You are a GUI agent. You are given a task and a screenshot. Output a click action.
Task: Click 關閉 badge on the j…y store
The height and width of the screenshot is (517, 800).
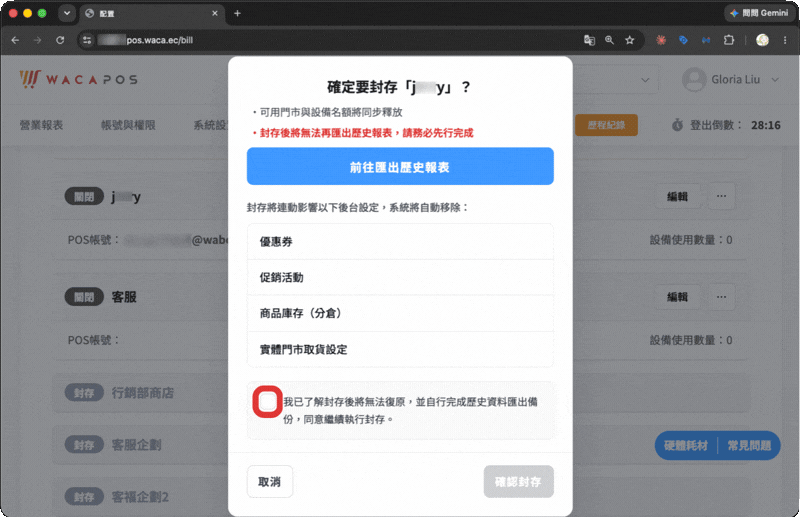(84, 196)
